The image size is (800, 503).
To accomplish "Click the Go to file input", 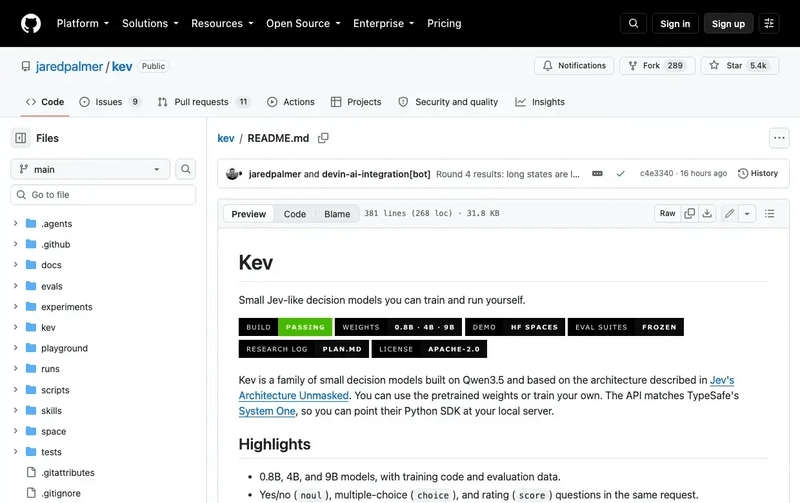I will click(103, 194).
